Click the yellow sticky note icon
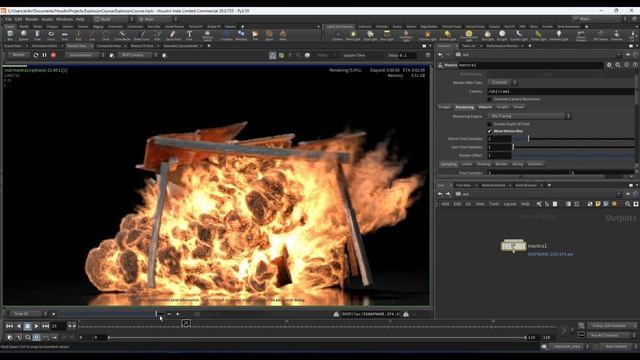 pos(598,204)
